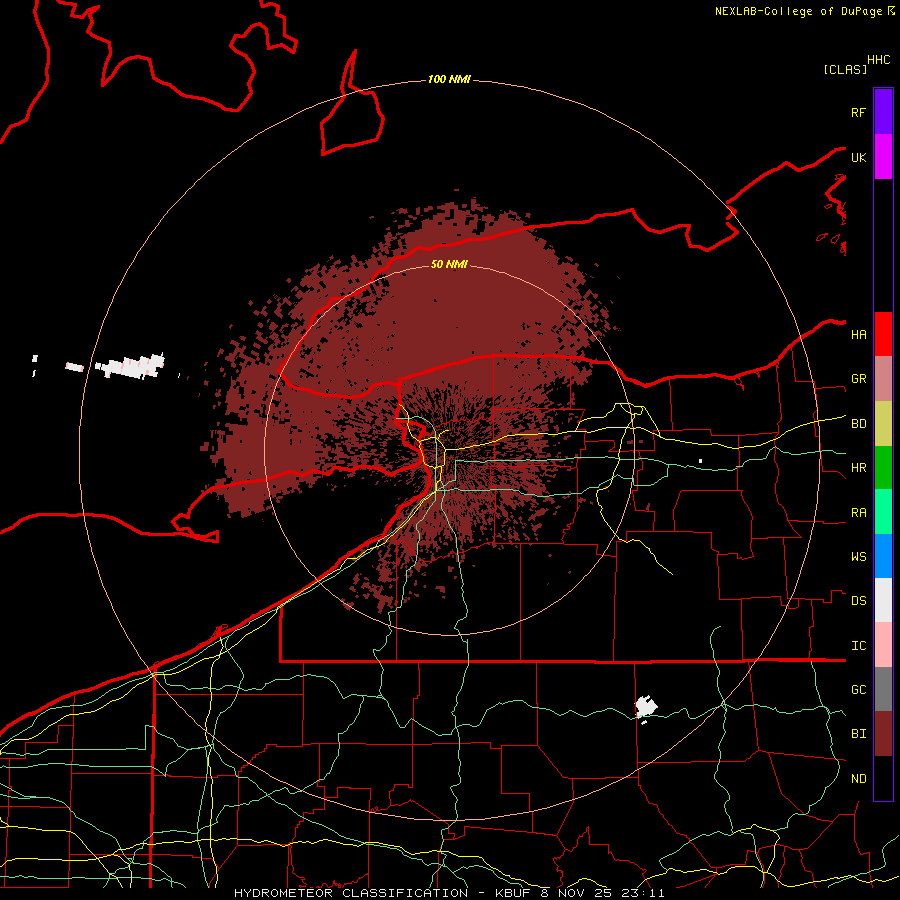Viewport: 900px width, 900px height.
Task: Click the DS legend label
Action: 858,601
